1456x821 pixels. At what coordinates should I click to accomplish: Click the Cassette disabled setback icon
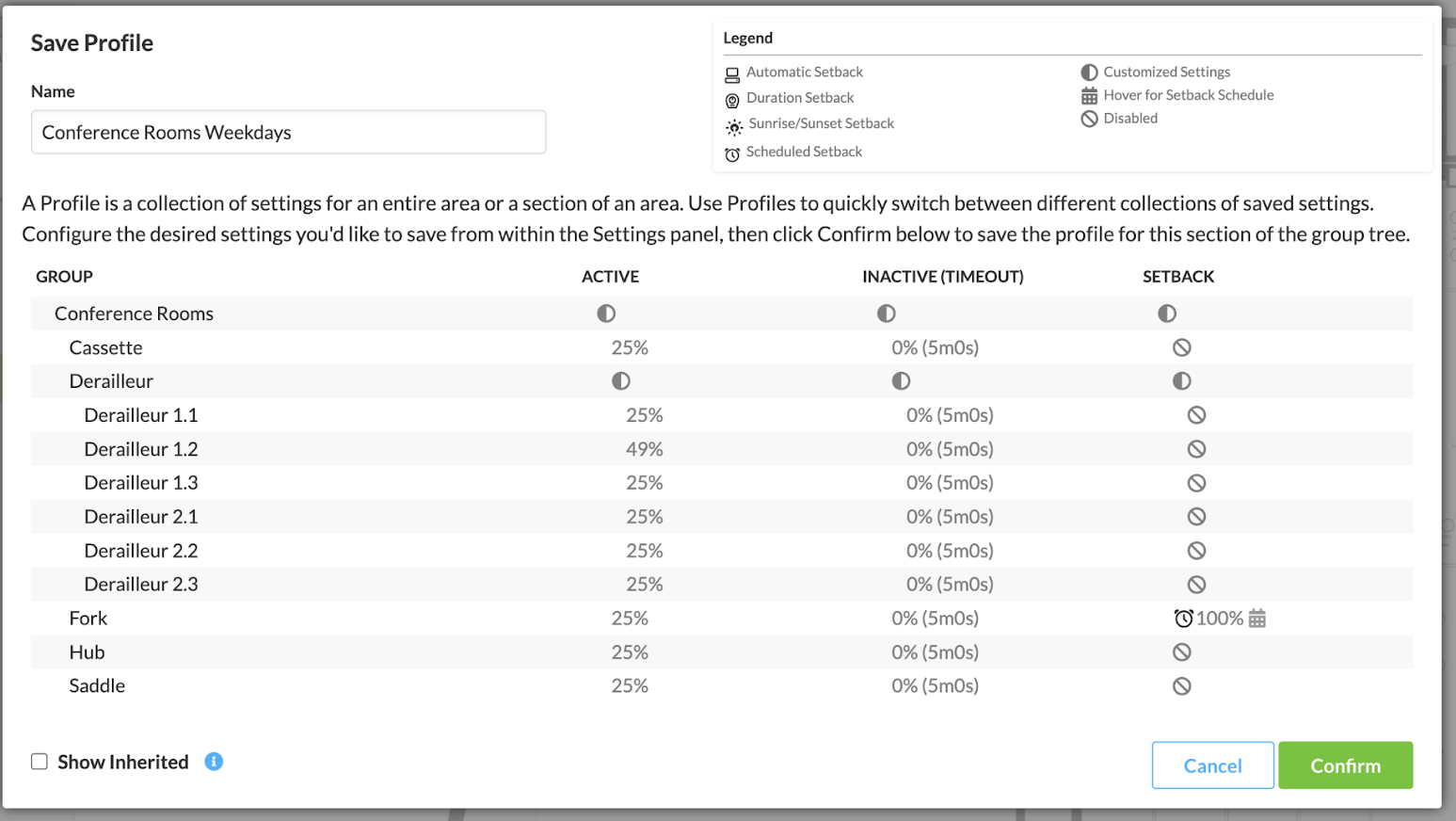[1182, 347]
